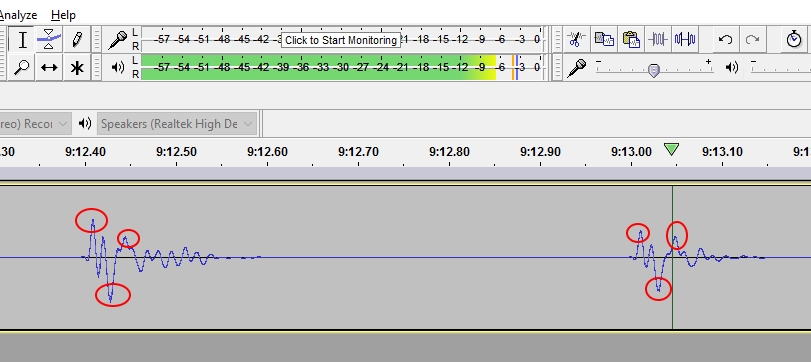Click the Undo arrow
This screenshot has width=811, height=362.
click(x=725, y=39)
